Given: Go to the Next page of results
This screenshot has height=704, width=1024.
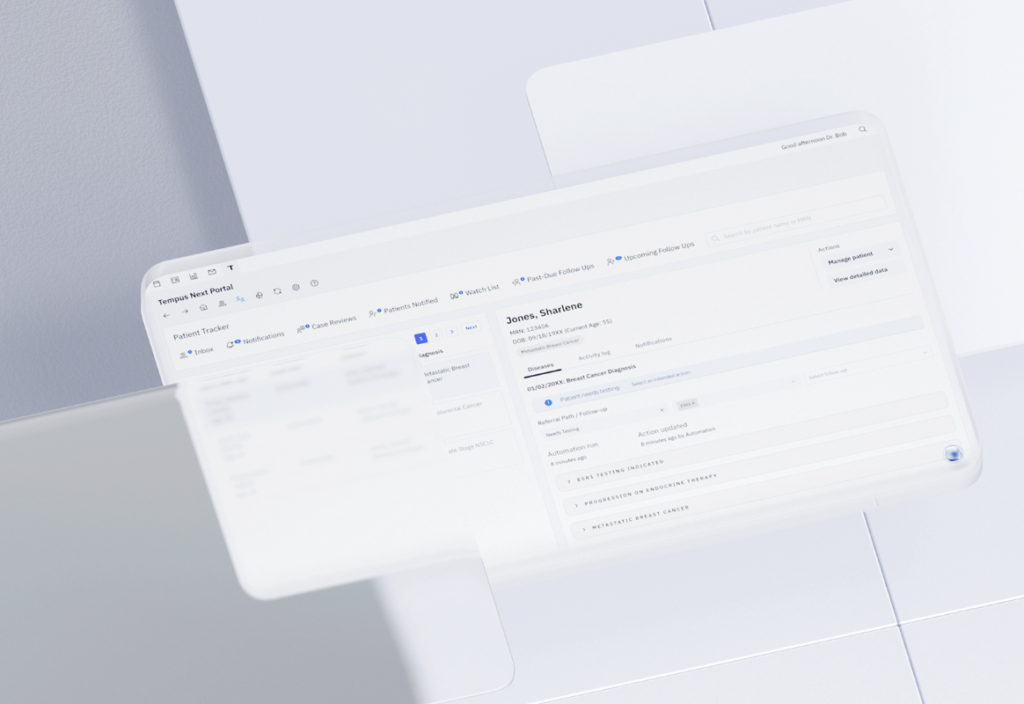Looking at the screenshot, I should pyautogui.click(x=471, y=327).
